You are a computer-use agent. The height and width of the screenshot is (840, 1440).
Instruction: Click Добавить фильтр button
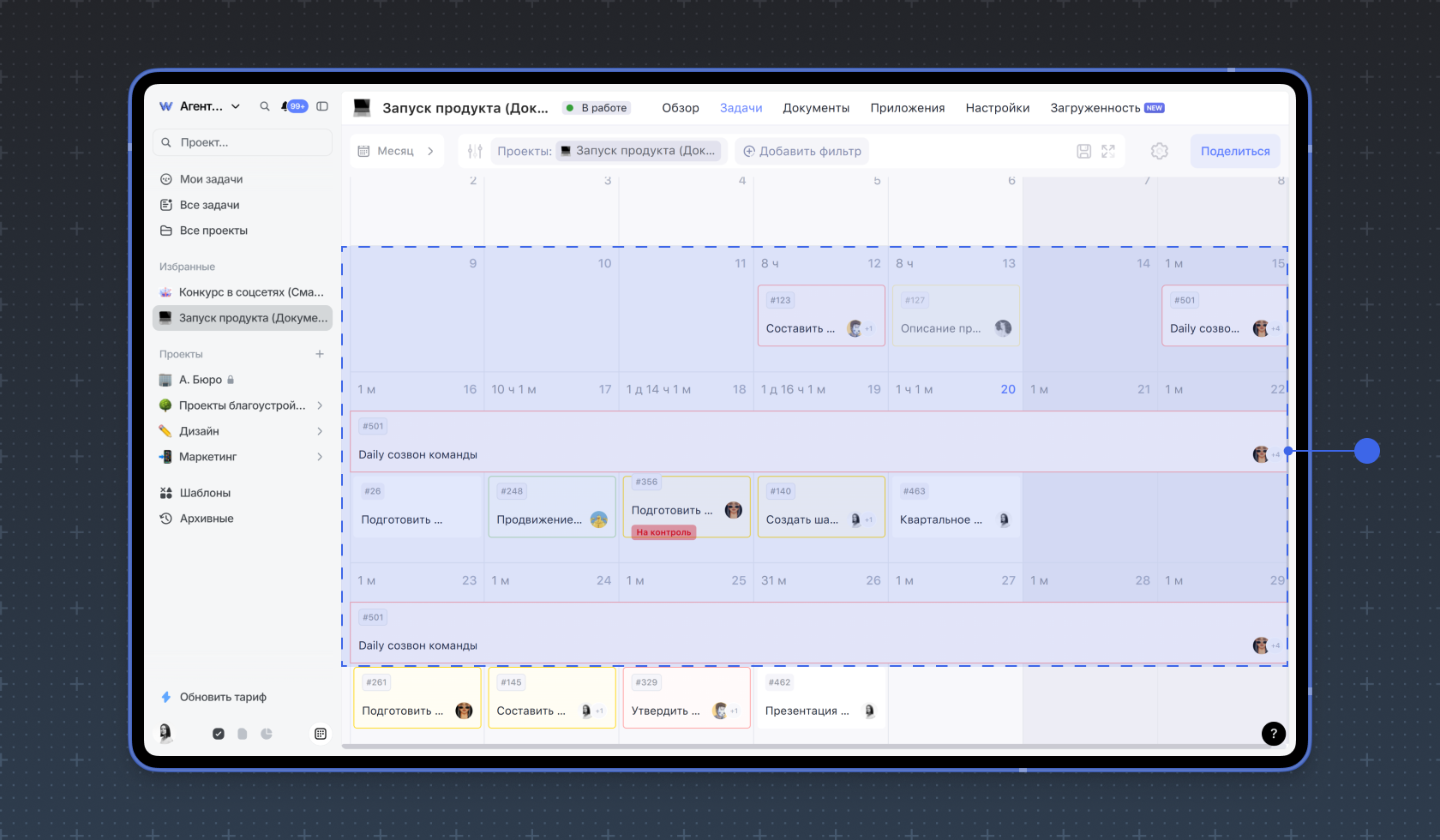(x=801, y=151)
